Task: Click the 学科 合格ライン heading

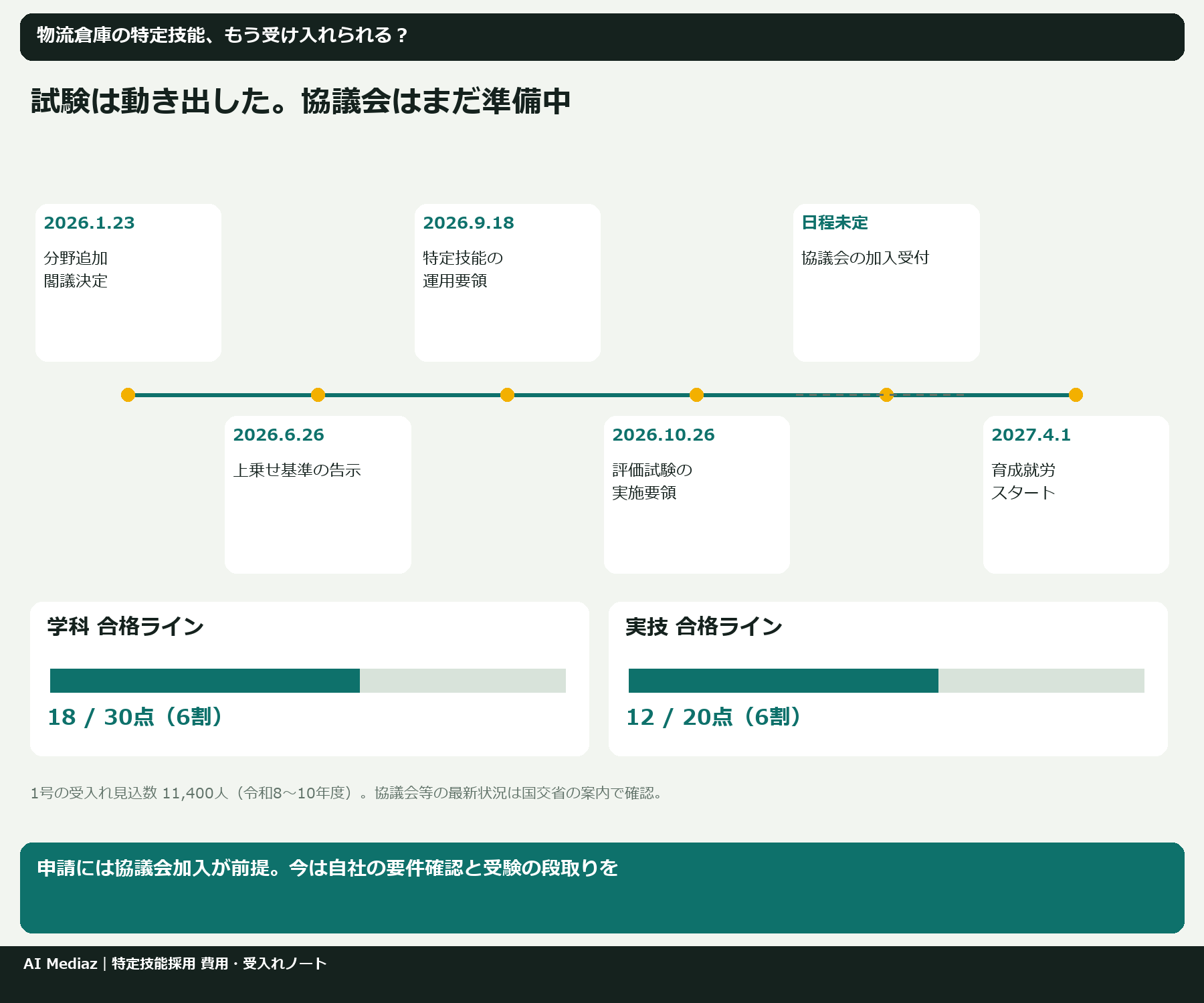Action: coord(126,627)
